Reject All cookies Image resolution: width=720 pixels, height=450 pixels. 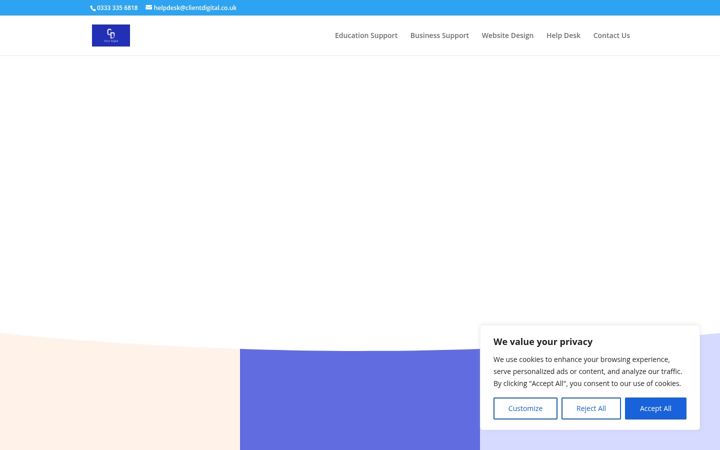pyautogui.click(x=591, y=408)
